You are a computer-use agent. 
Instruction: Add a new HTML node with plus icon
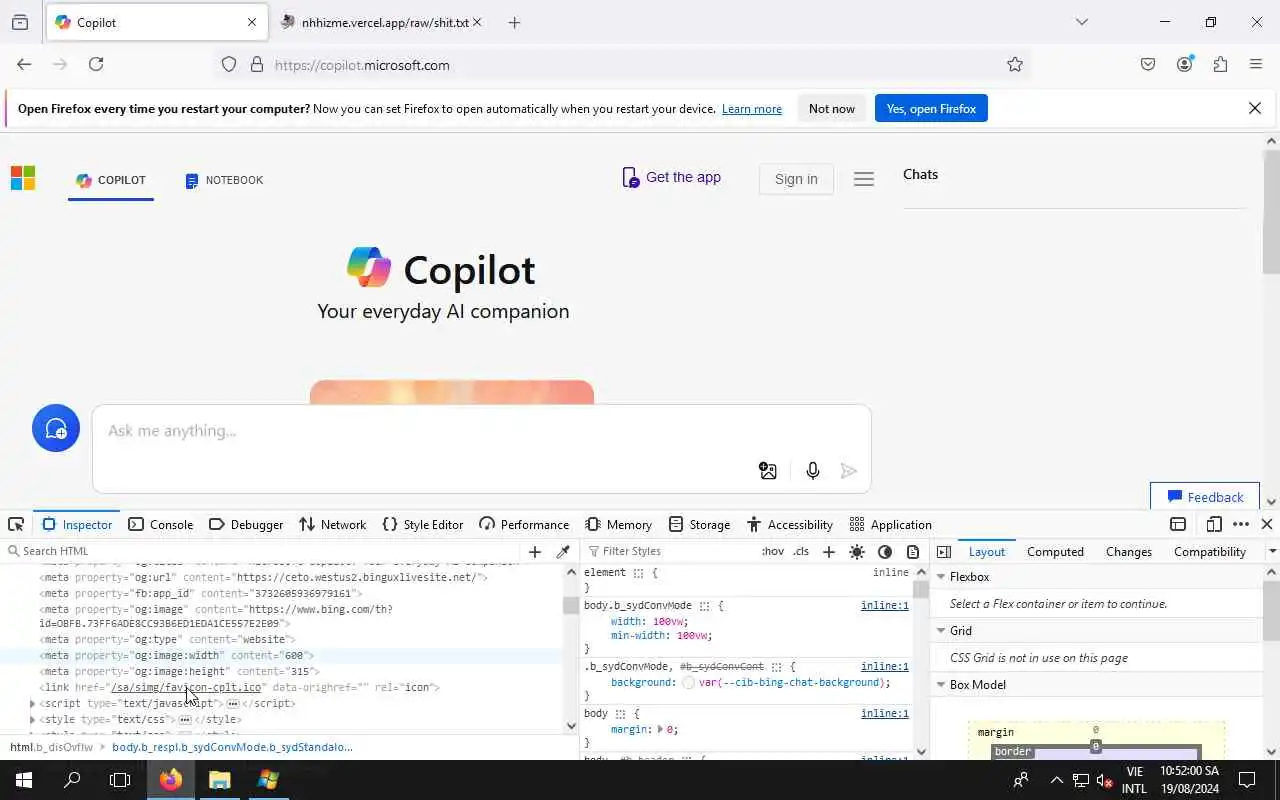535,551
